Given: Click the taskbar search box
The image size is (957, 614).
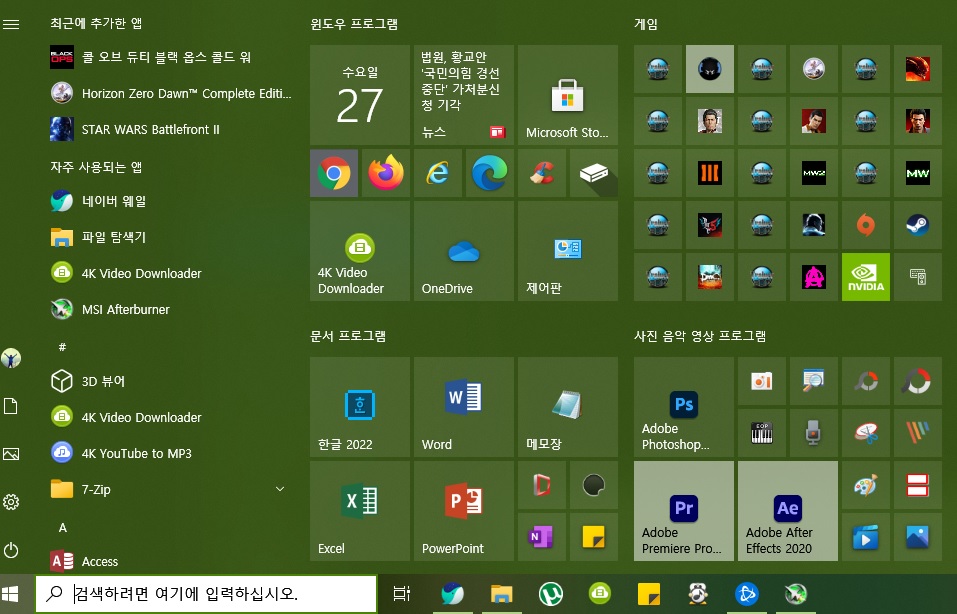Looking at the screenshot, I should 206,594.
